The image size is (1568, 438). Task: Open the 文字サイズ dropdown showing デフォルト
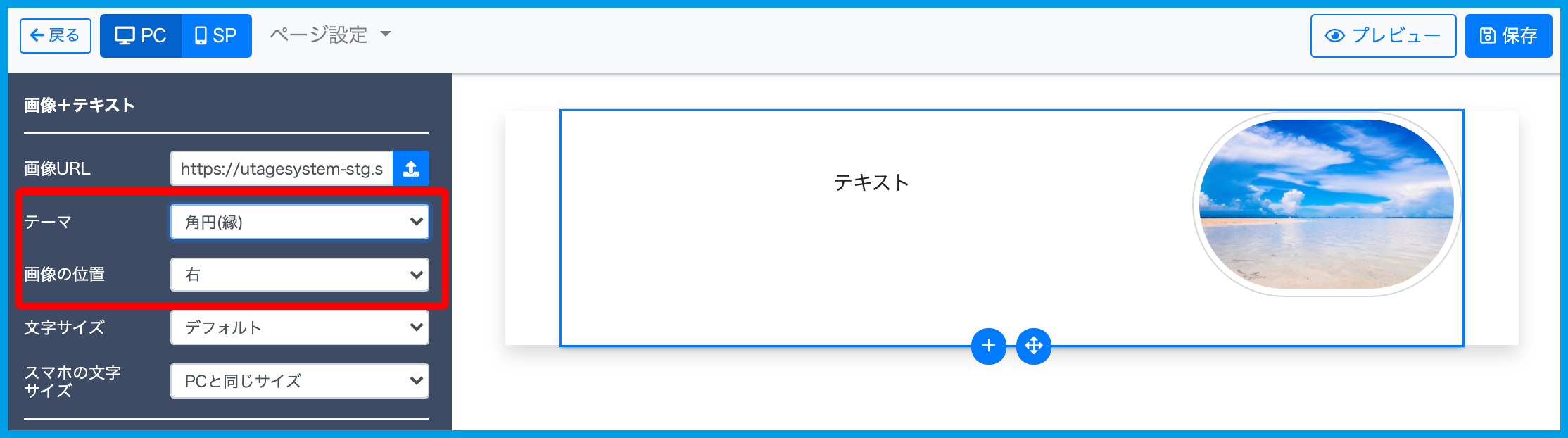coord(299,327)
